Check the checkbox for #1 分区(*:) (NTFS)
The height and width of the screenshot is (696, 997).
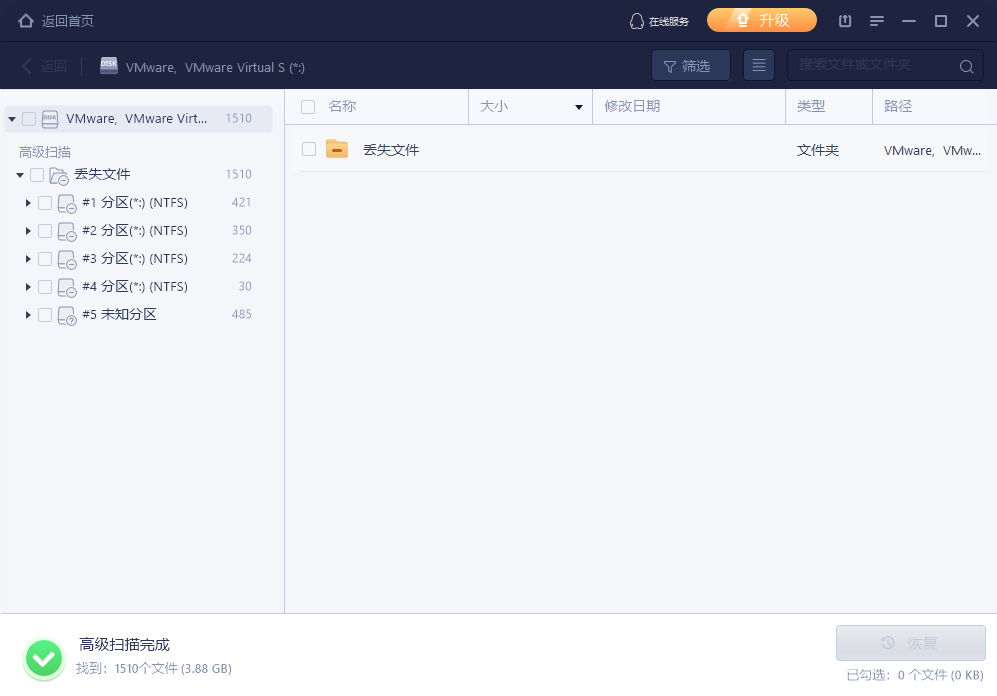[45, 202]
